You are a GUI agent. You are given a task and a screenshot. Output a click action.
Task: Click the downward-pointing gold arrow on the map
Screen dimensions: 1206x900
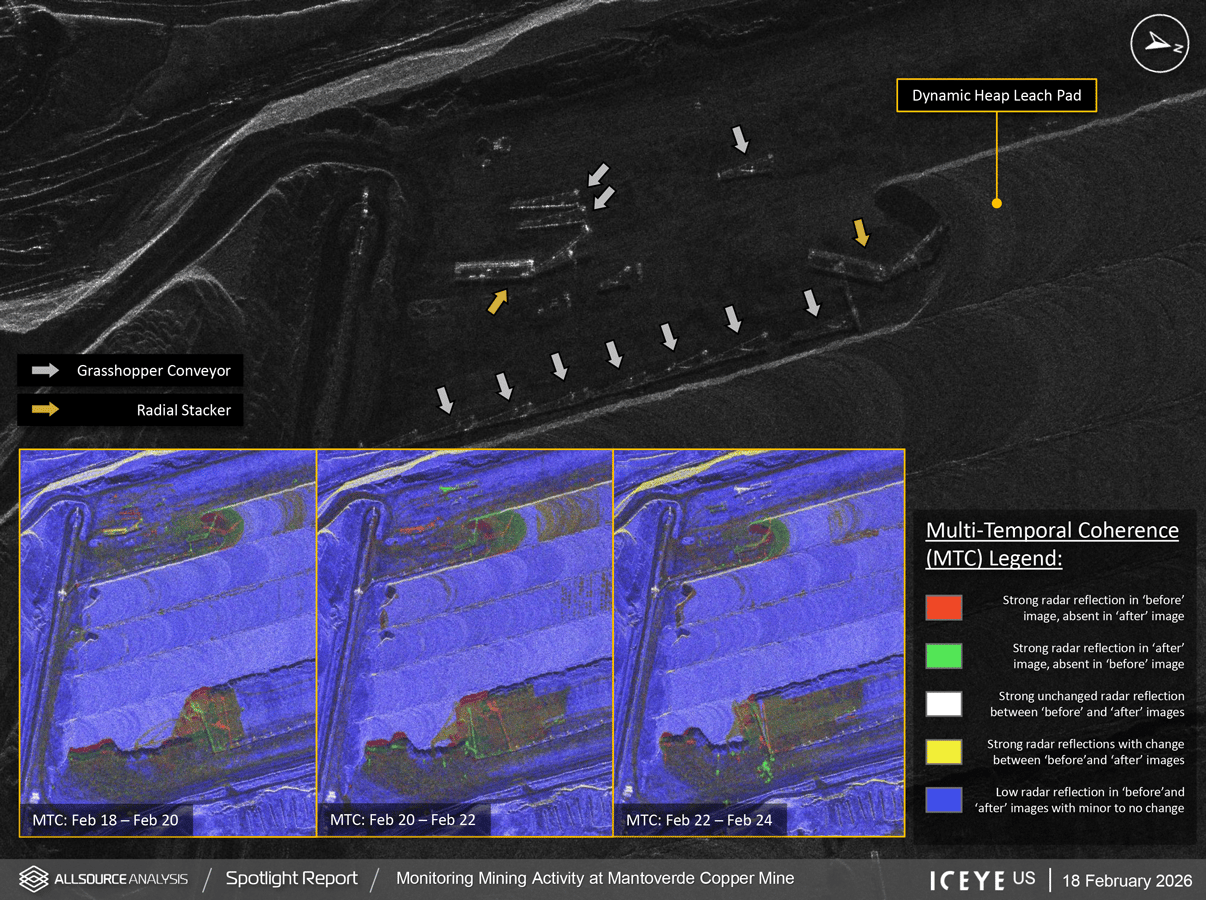pyautogui.click(x=860, y=231)
